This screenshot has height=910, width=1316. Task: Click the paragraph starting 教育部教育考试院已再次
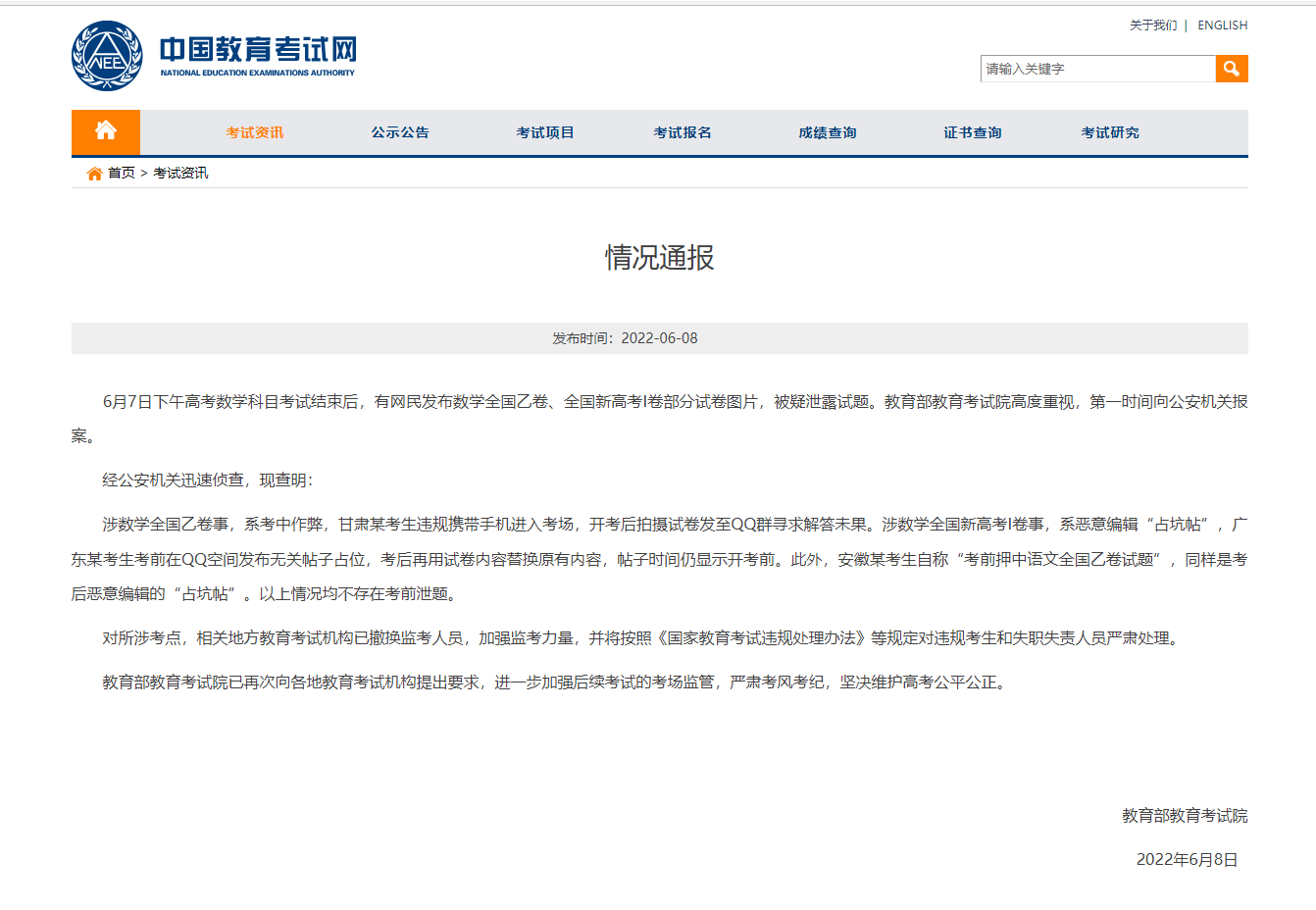[x=556, y=682]
